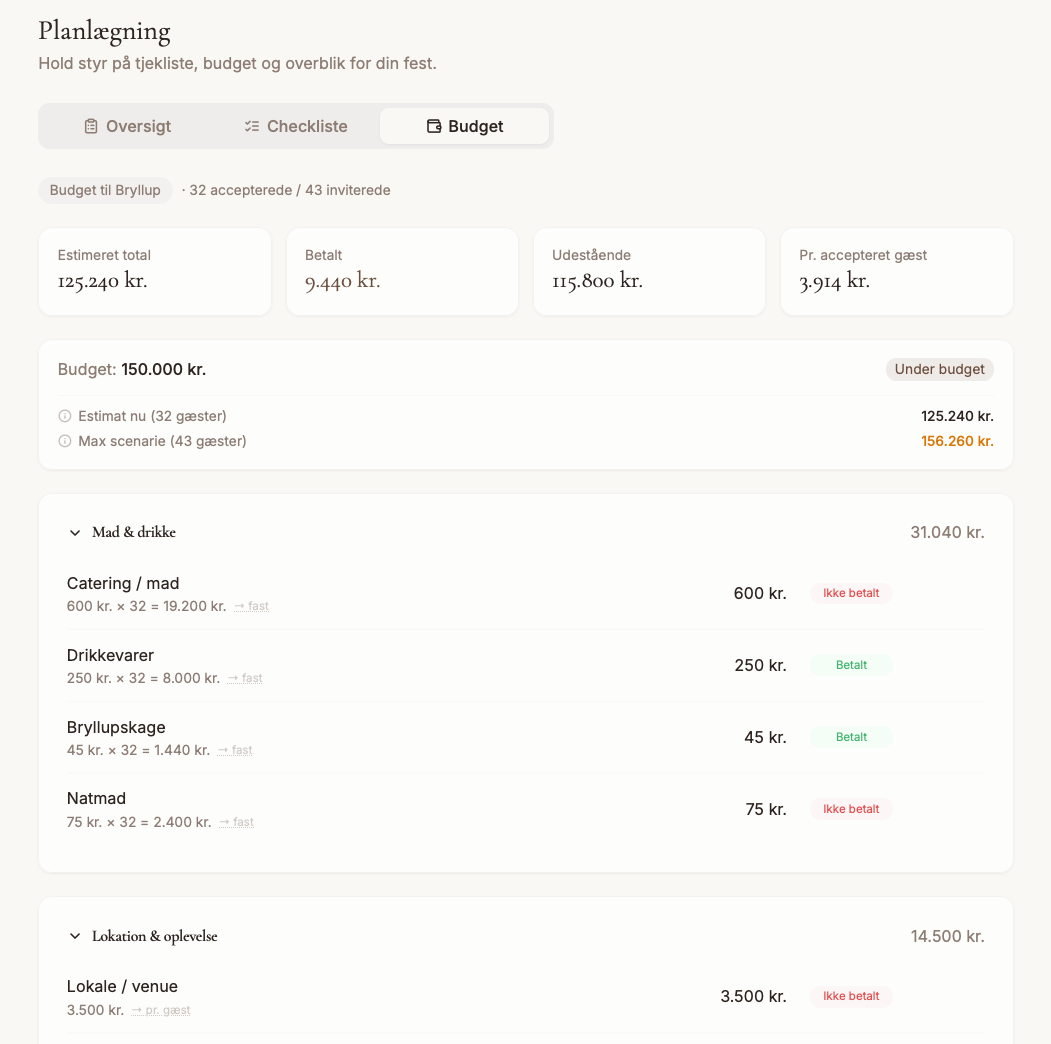Viewport: 1051px width, 1044px height.
Task: Switch Catering pricing to fast
Action: [251, 606]
